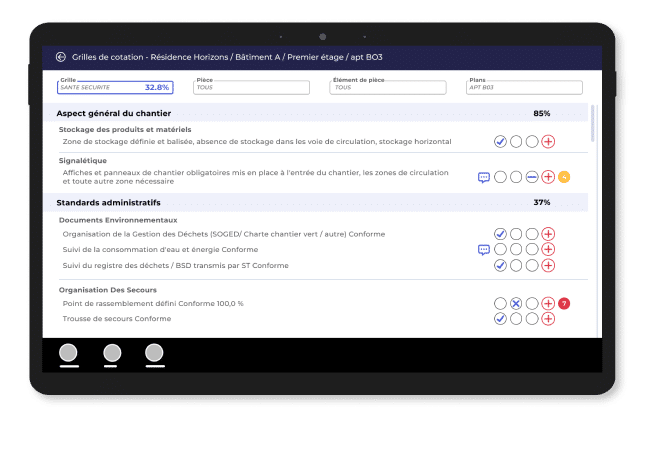Add observation on registre des déchets row
The image size is (654, 465).
tap(548, 266)
